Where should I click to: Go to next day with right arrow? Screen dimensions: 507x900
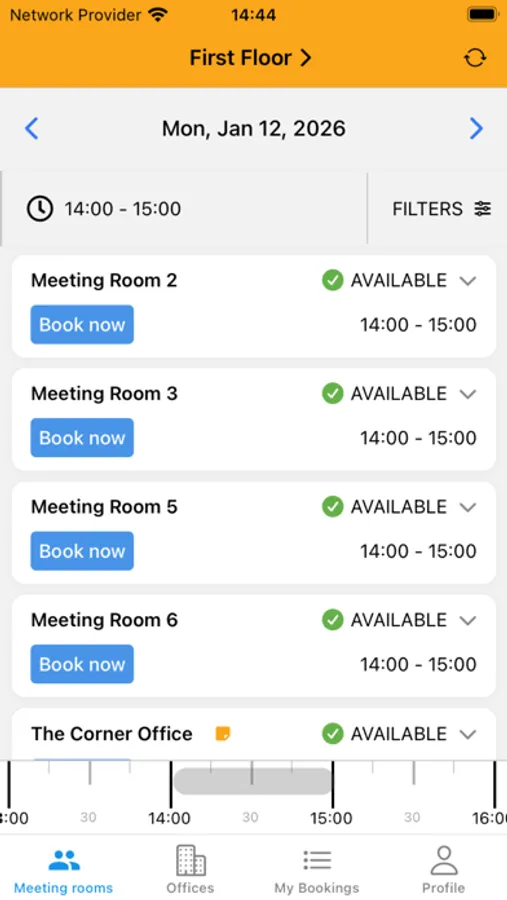point(476,129)
